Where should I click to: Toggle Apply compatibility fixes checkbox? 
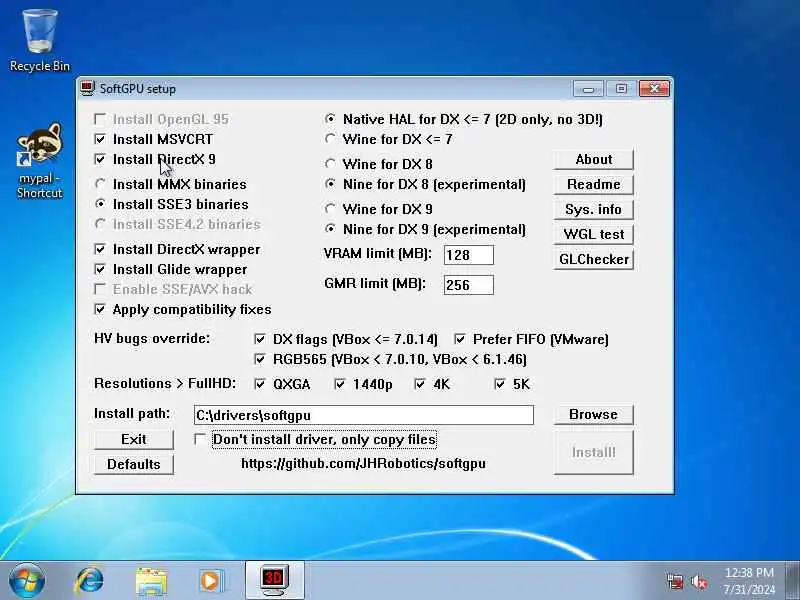click(100, 309)
